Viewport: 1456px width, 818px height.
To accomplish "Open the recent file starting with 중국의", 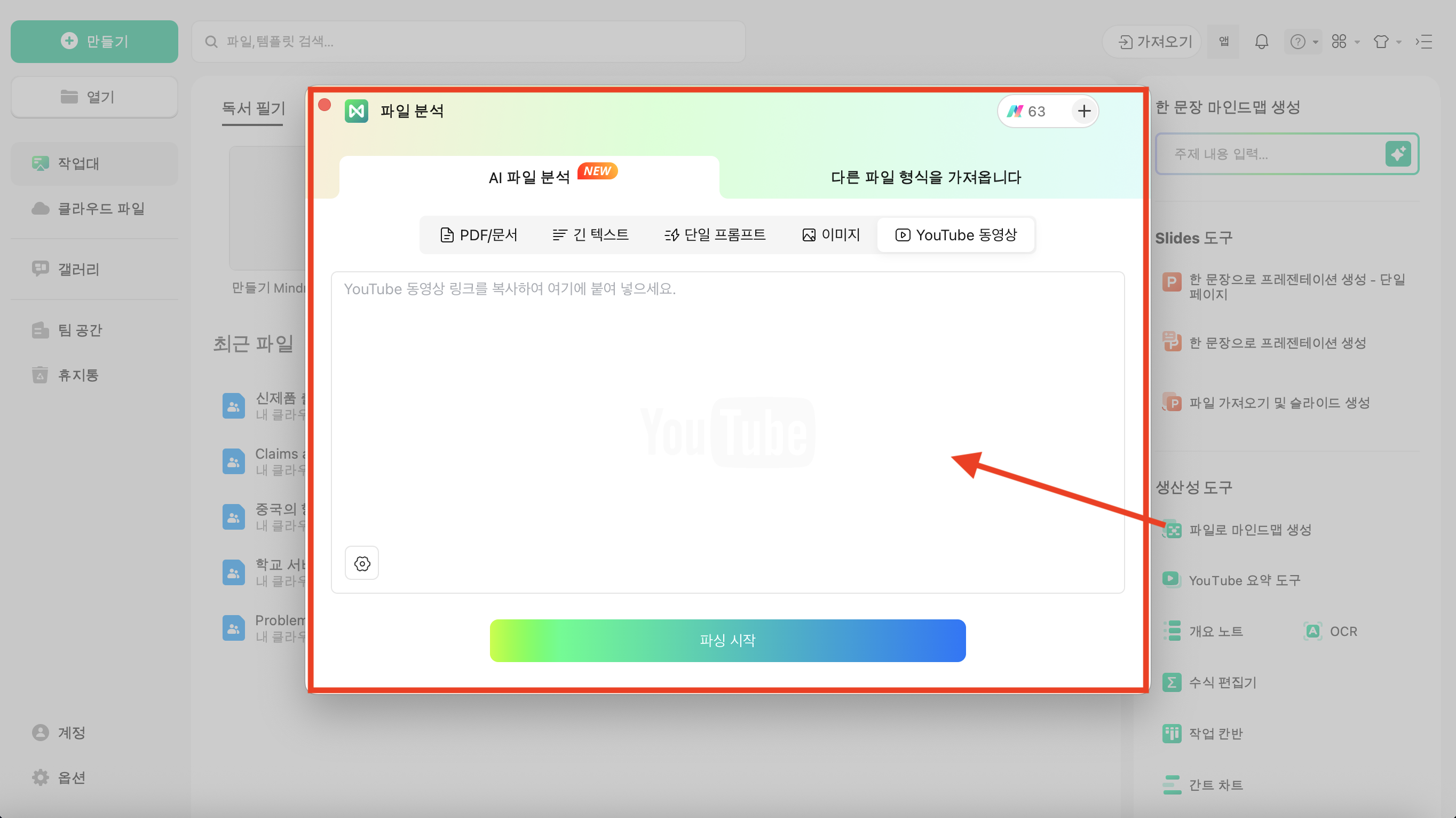I will tap(264, 517).
